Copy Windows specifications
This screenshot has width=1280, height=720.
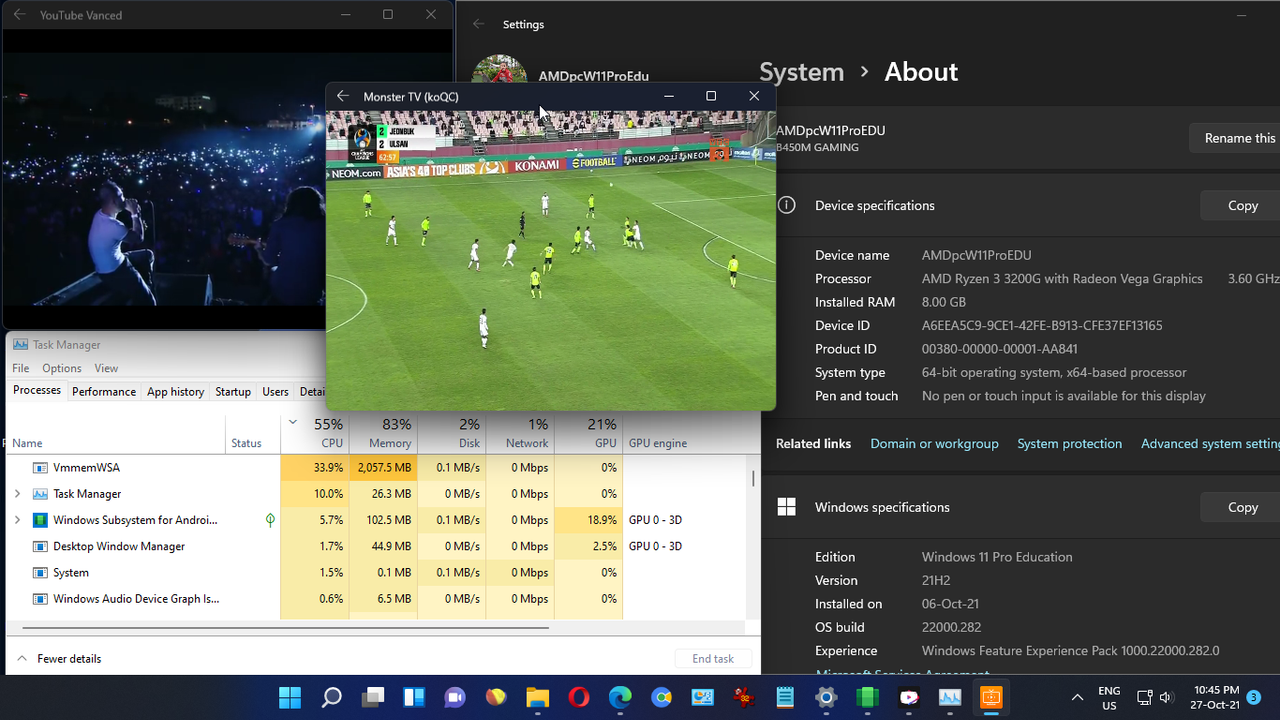[x=1243, y=507]
